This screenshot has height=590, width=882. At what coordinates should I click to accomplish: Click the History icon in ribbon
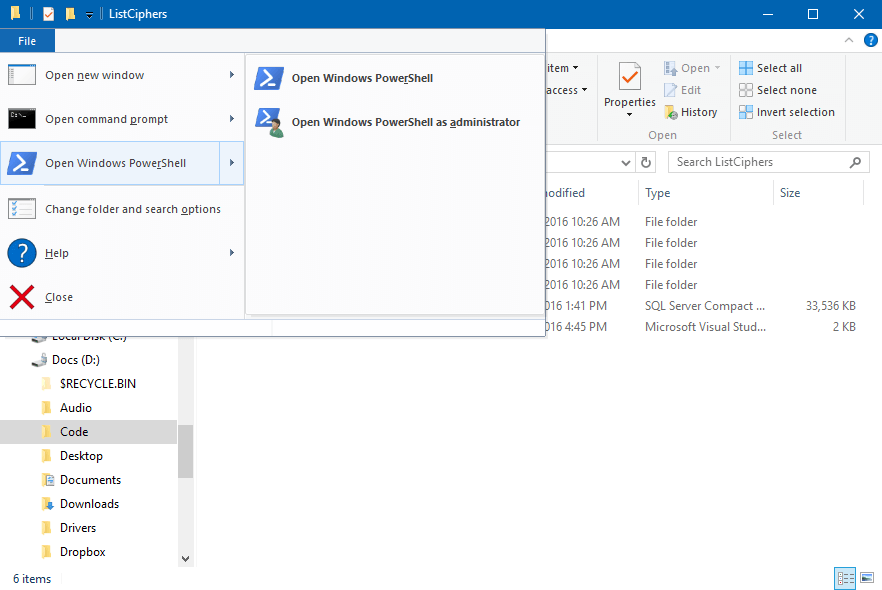[x=671, y=112]
